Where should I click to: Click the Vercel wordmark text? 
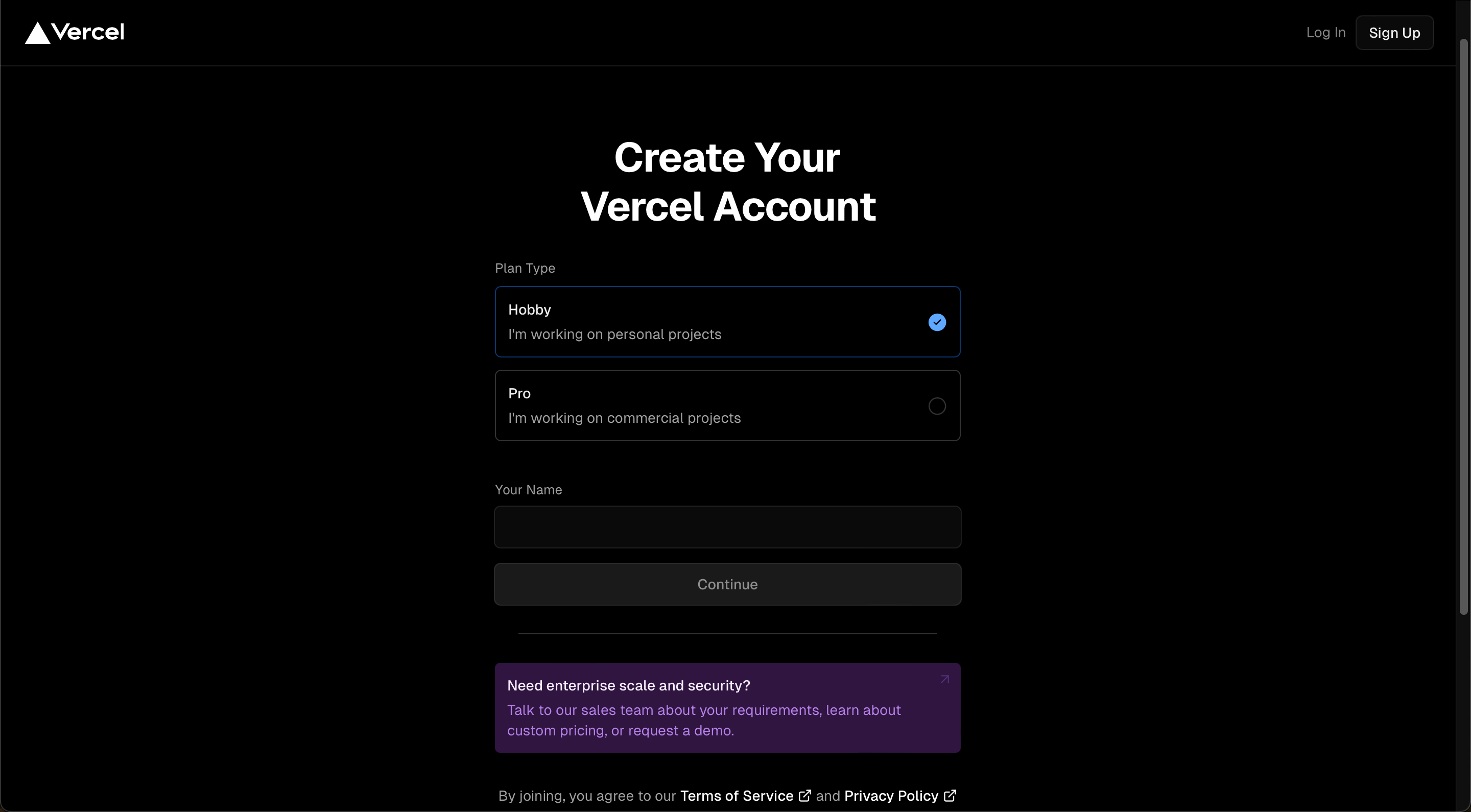88,33
